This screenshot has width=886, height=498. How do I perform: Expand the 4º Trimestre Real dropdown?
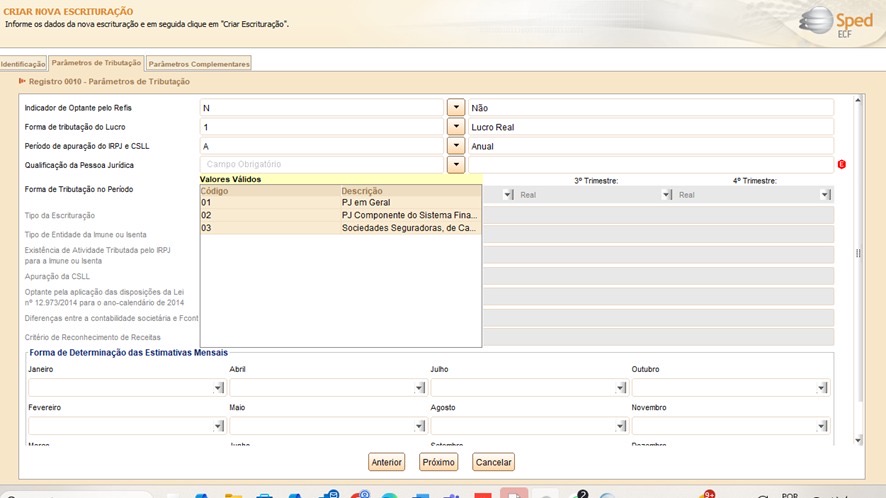coord(826,194)
